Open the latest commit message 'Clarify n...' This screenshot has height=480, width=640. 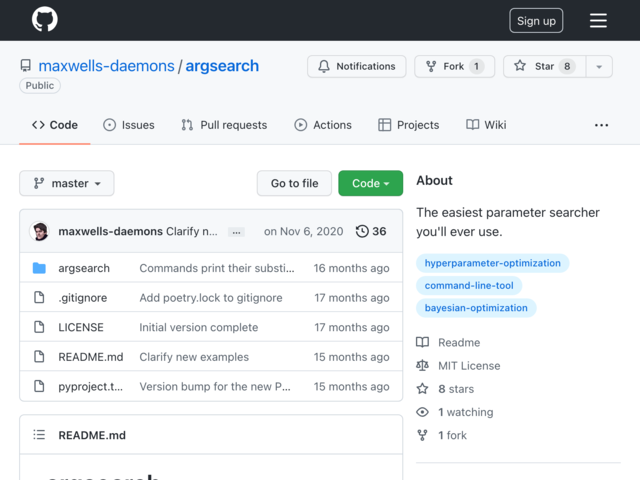[192, 231]
